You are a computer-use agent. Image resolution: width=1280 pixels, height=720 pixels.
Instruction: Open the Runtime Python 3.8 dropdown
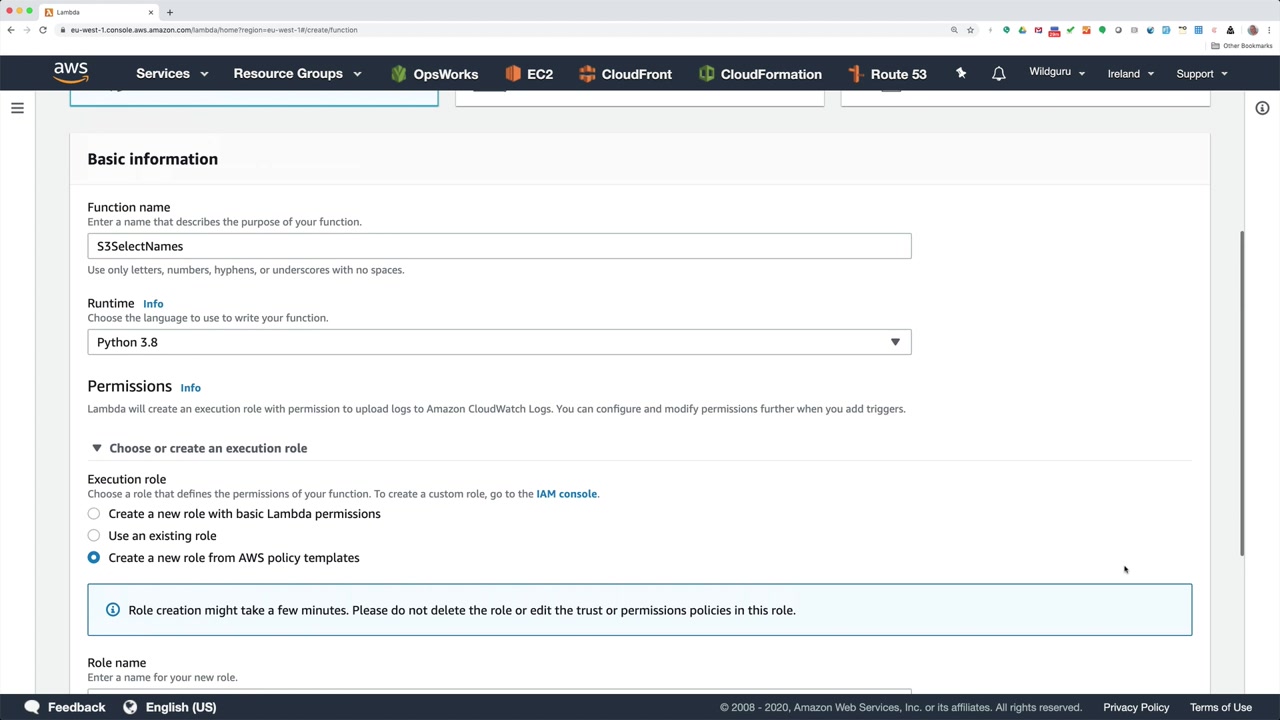pyautogui.click(x=499, y=342)
